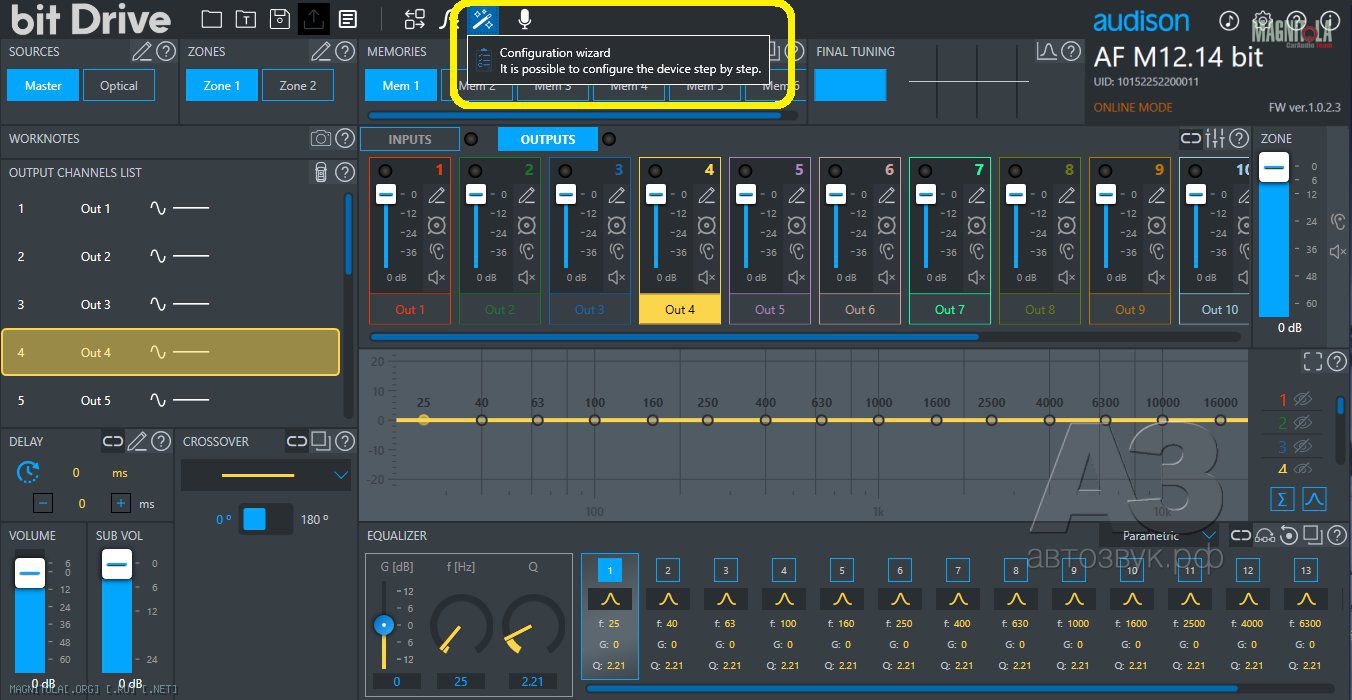Select EQ band 5 button
Screen dimensions: 1352x700
point(842,570)
